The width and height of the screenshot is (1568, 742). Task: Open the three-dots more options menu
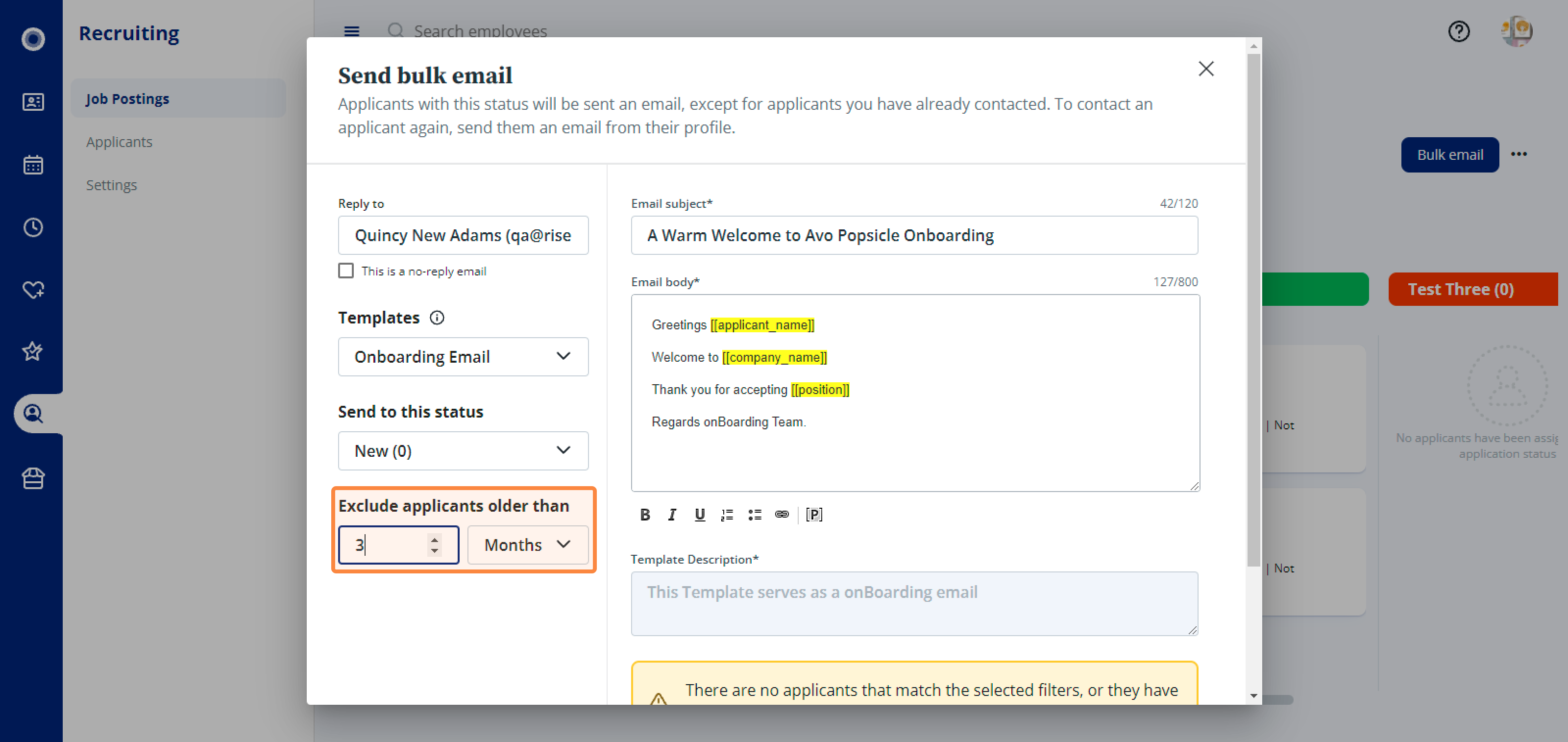[1519, 154]
